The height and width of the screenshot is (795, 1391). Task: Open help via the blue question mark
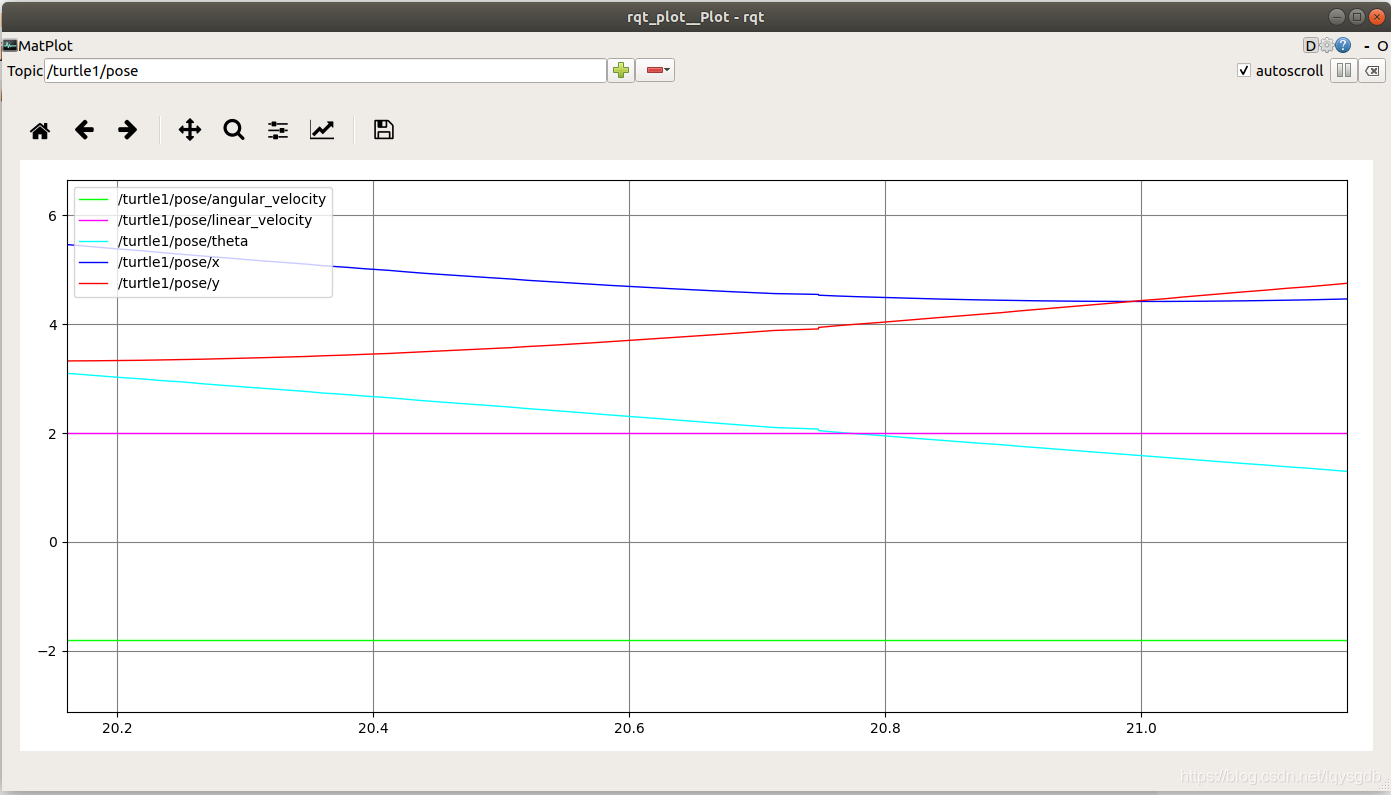point(1343,45)
